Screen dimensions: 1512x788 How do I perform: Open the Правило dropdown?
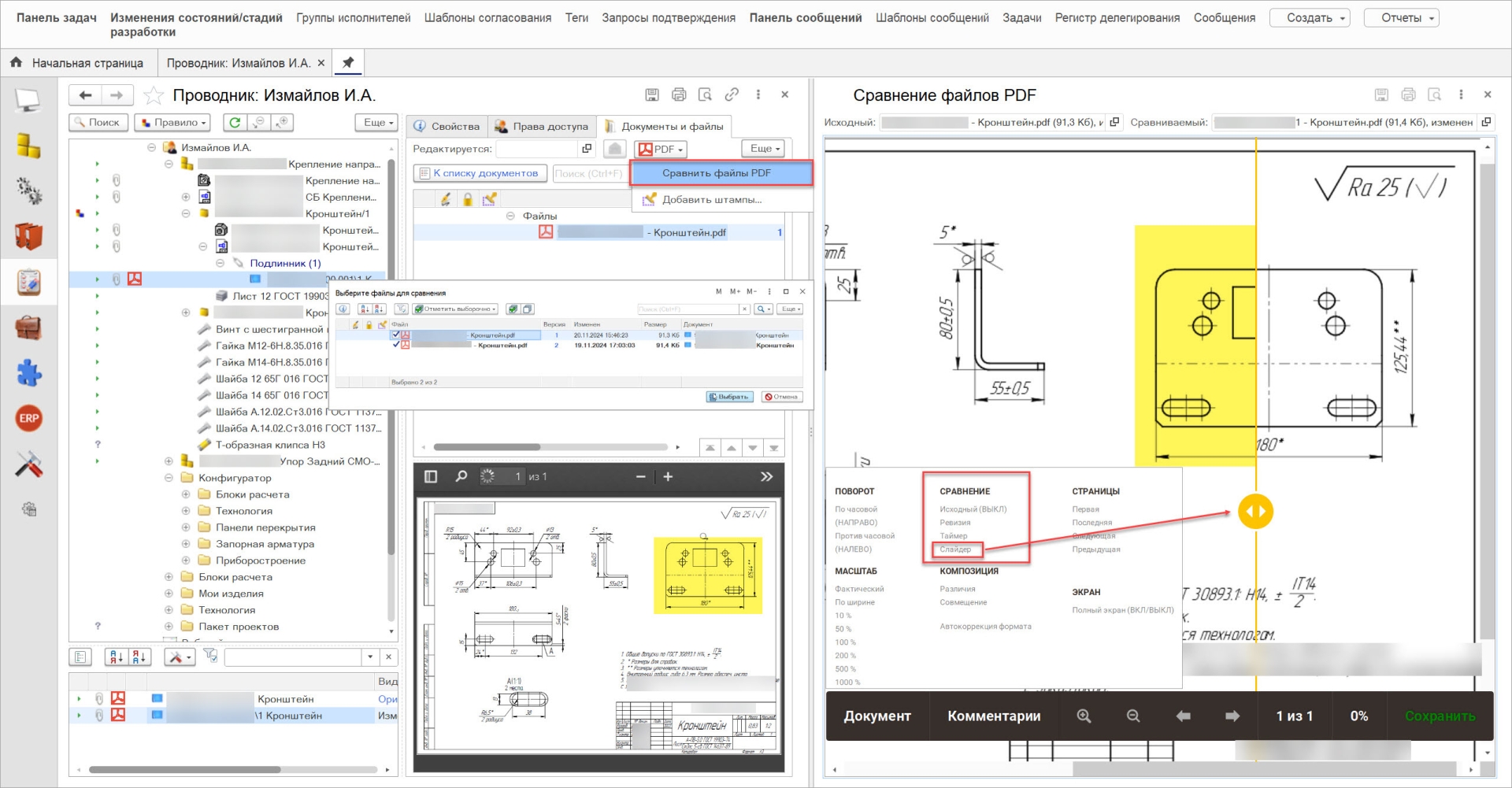click(172, 123)
